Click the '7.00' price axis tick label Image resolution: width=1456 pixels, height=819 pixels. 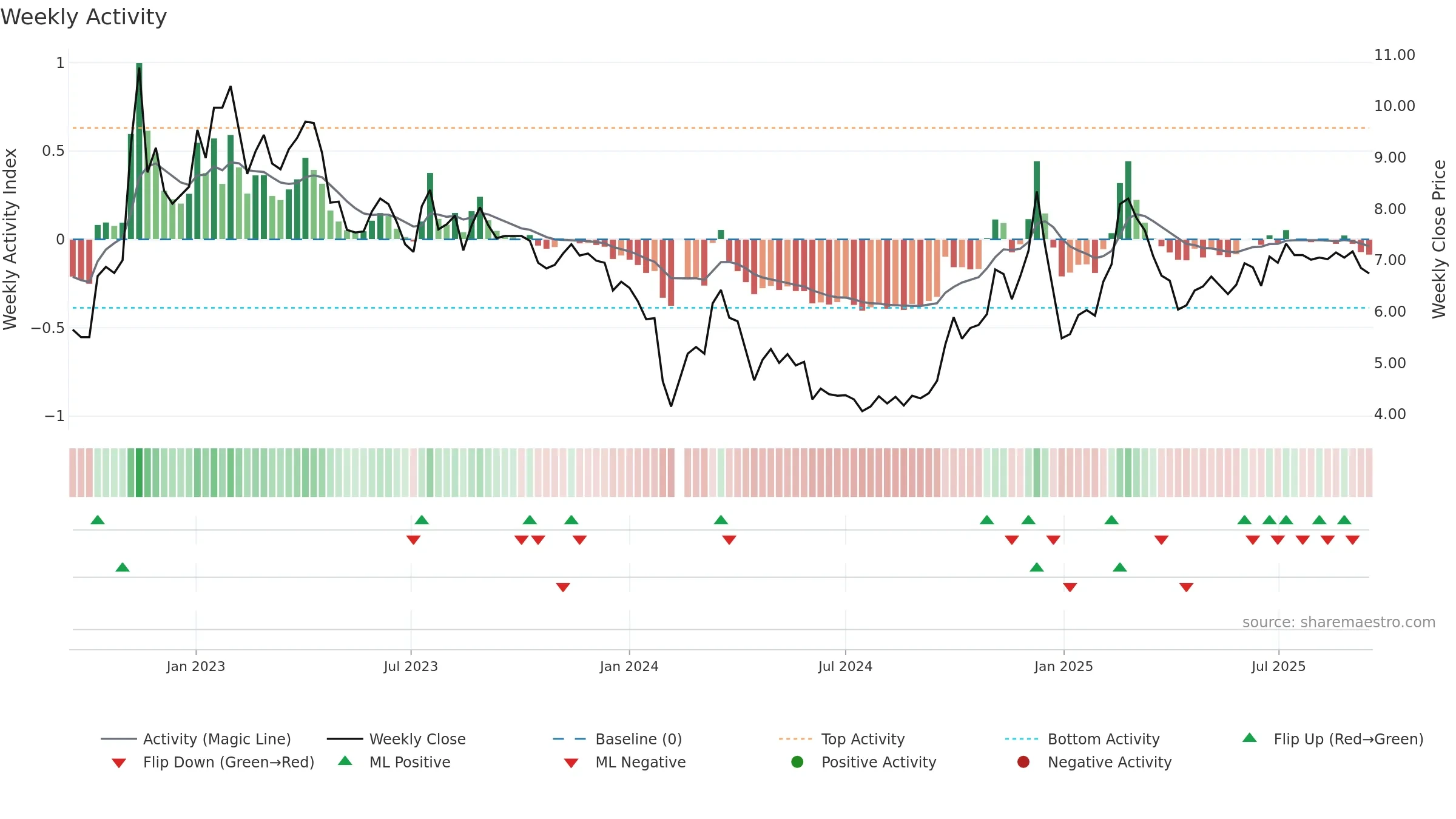1390,260
